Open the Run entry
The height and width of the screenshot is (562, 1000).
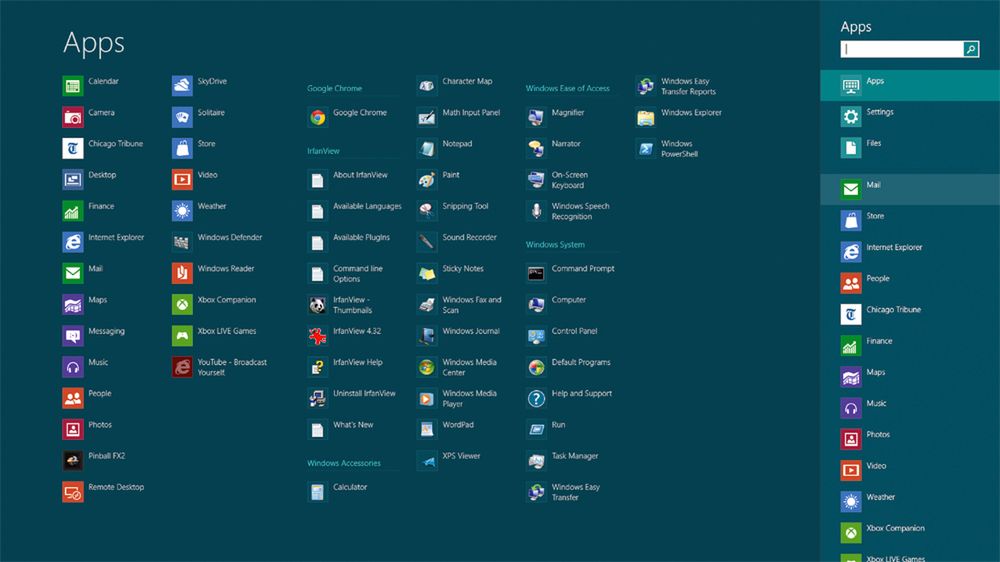pos(546,429)
